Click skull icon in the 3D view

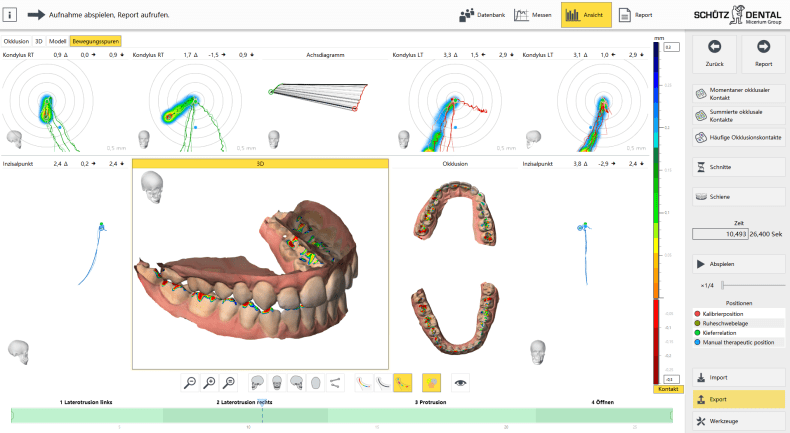(152, 187)
